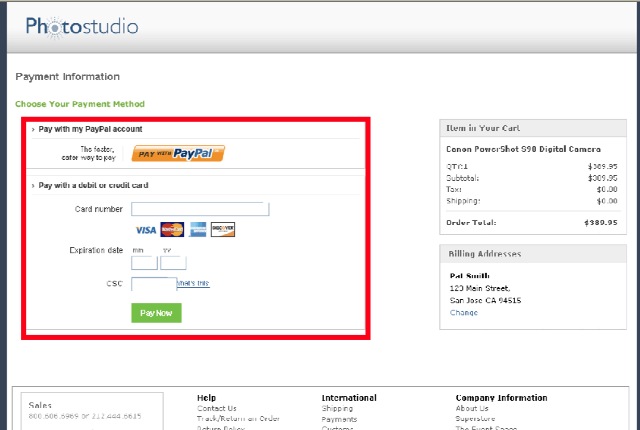Viewport: 640px width, 430px height.
Task: Click the Order Total amount
Action: [x=600, y=223]
